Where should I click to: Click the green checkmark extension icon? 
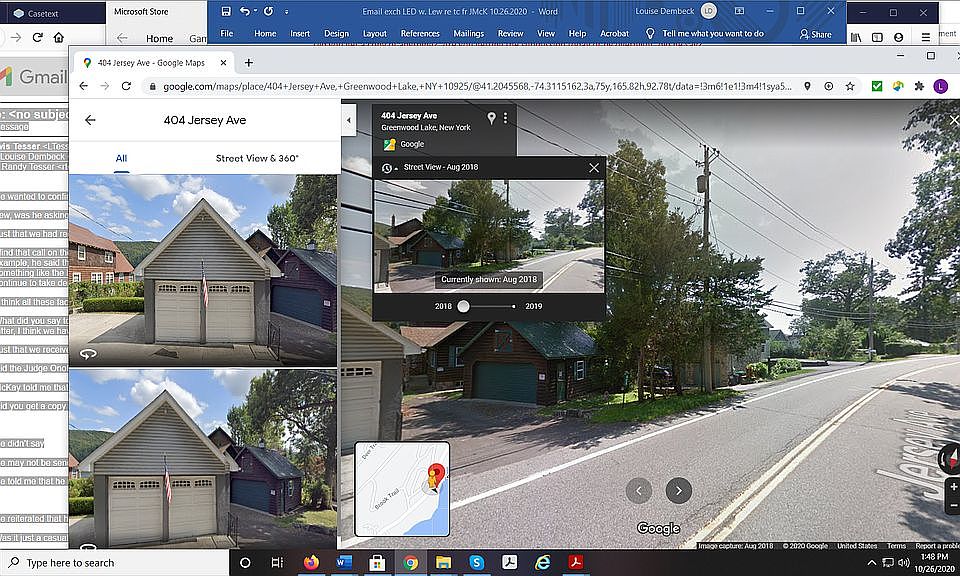click(x=877, y=86)
